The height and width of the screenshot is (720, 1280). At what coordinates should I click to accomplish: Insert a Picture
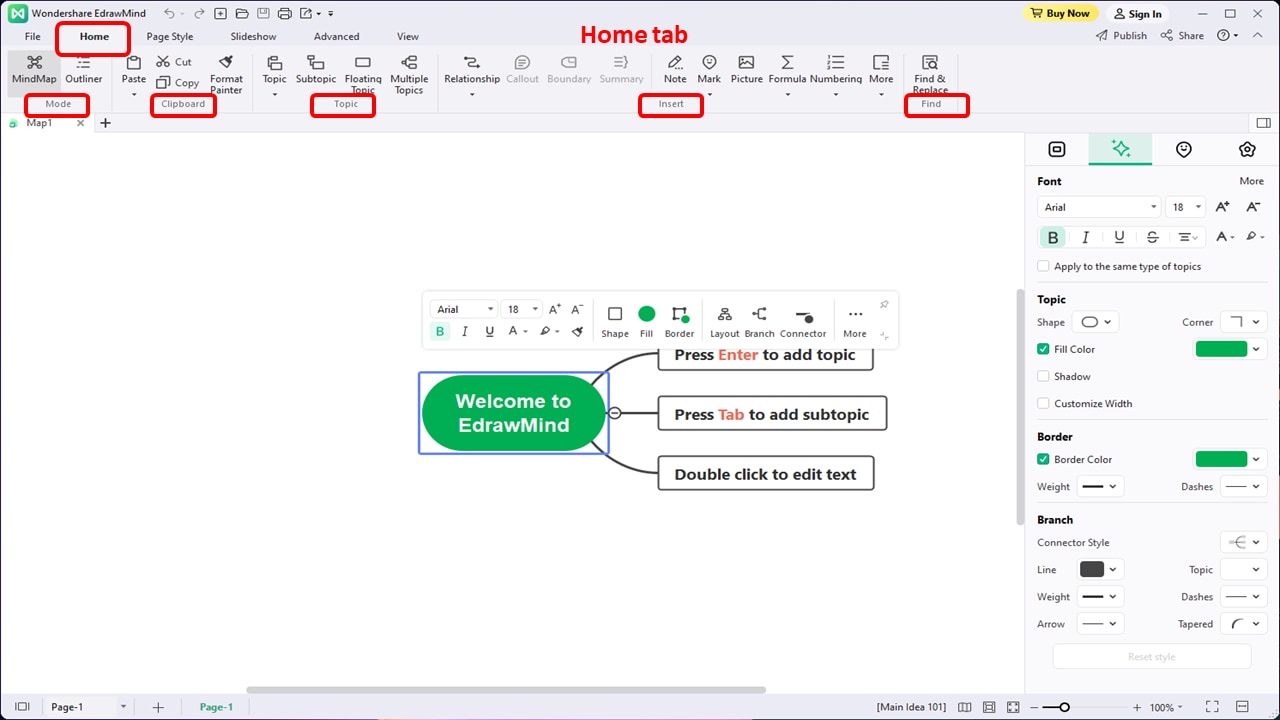(746, 69)
